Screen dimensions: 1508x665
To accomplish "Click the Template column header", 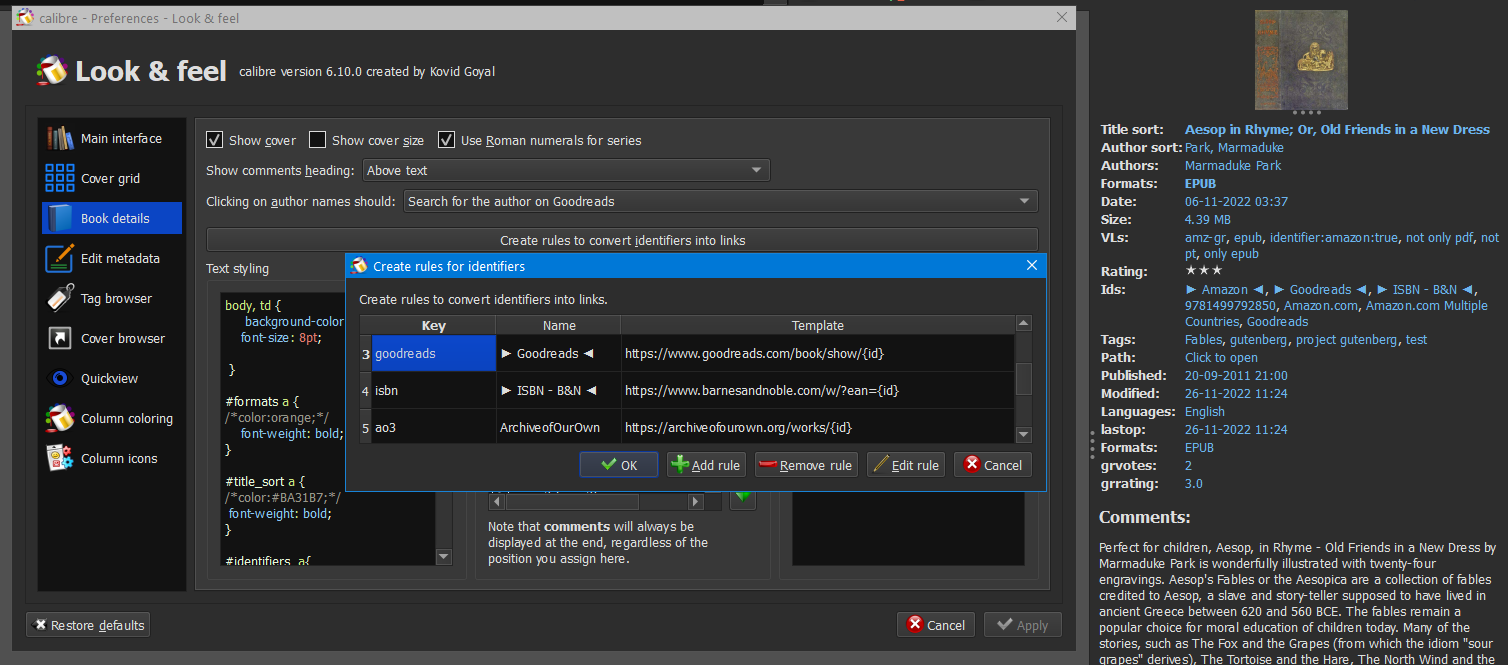I will [x=817, y=325].
